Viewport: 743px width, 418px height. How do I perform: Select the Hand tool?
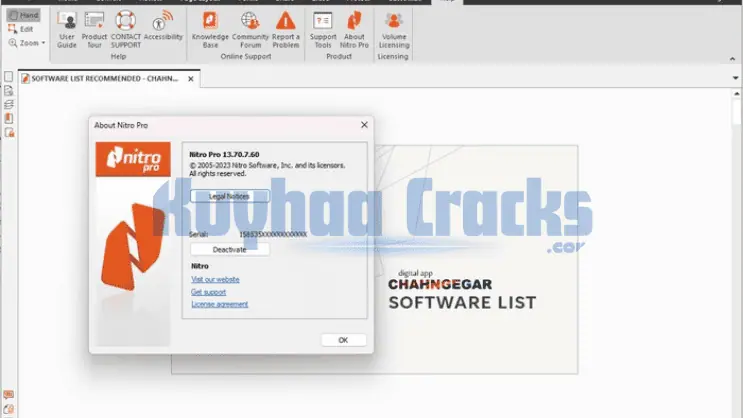pos(22,16)
